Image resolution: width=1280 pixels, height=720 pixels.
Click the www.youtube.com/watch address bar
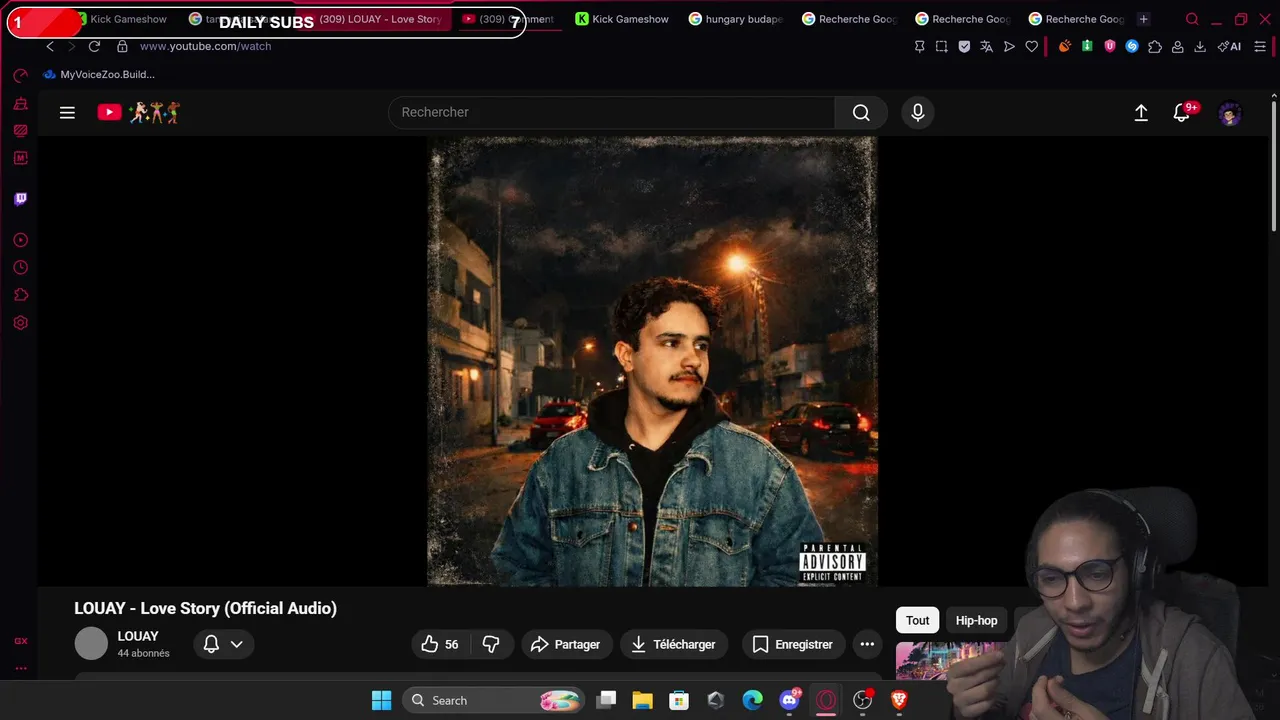click(205, 46)
